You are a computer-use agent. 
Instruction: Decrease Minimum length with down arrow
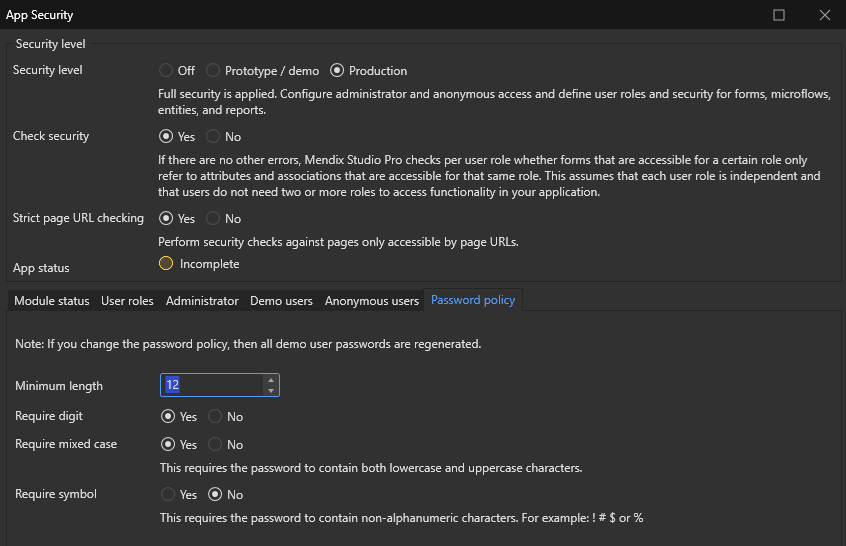point(270,391)
